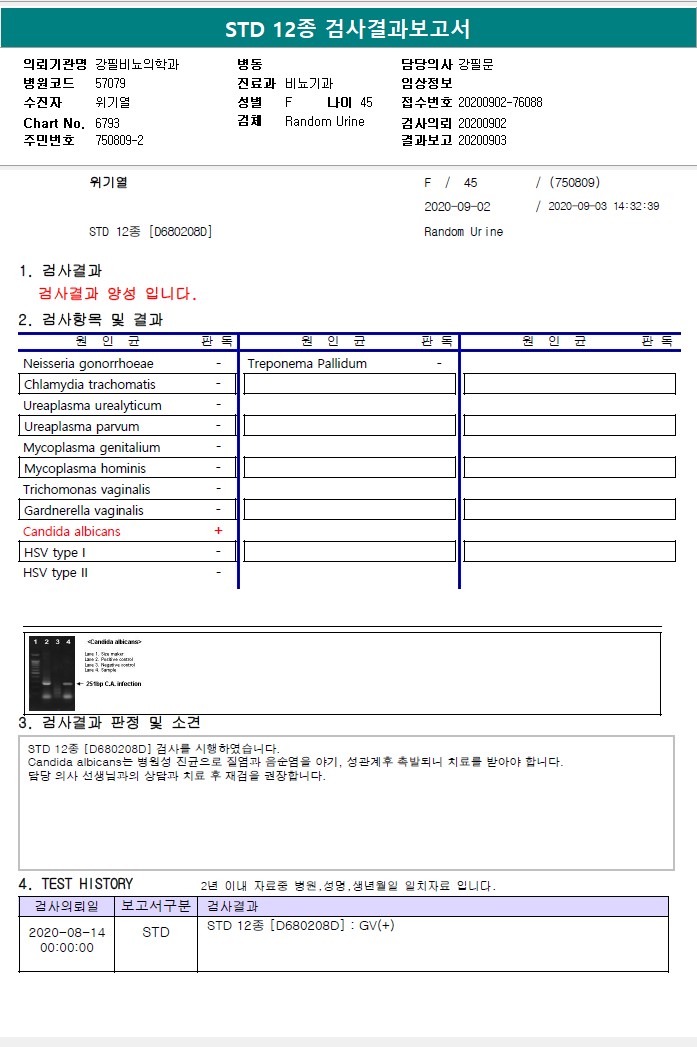Click the Chlamydia trachomatis entry box
Image resolution: width=697 pixels, height=1047 pixels.
pos(128,384)
